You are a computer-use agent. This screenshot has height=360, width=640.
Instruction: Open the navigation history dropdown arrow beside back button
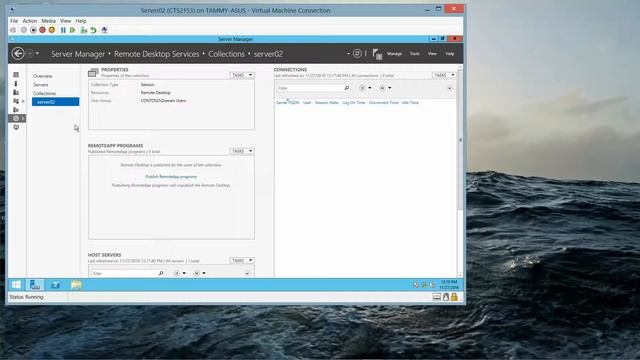pos(38,53)
